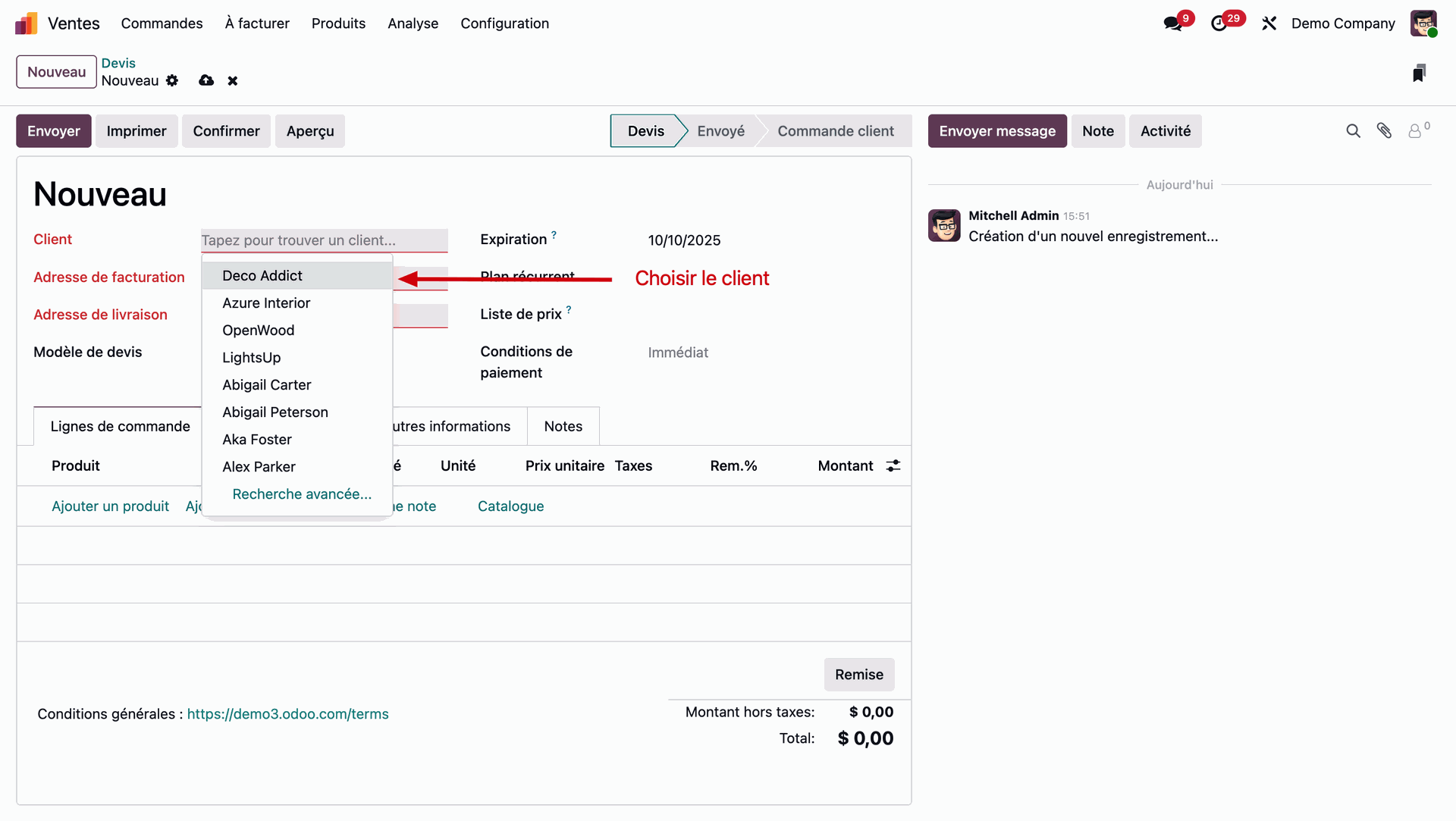This screenshot has width=1456, height=821.
Task: Click the cloud save icon
Action: pyautogui.click(x=206, y=80)
